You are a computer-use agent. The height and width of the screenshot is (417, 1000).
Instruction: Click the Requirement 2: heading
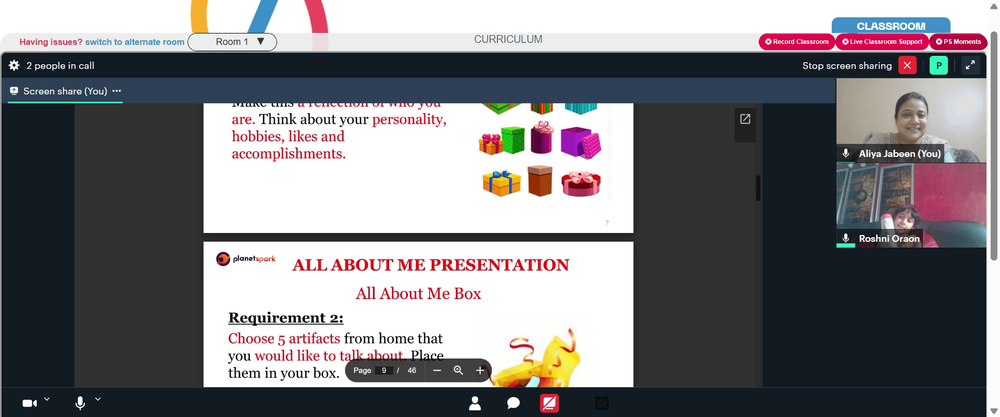(x=286, y=318)
